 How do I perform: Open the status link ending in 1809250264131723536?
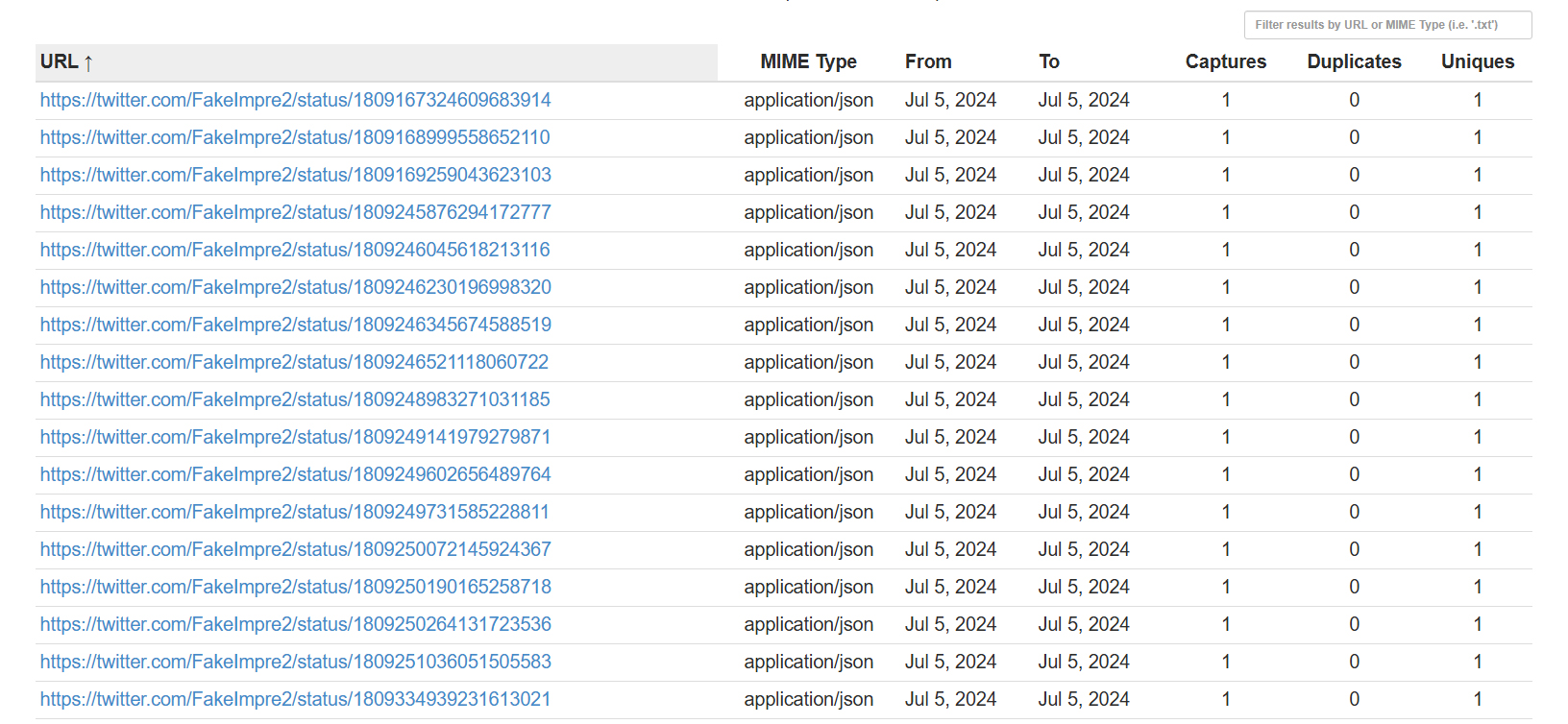click(296, 624)
